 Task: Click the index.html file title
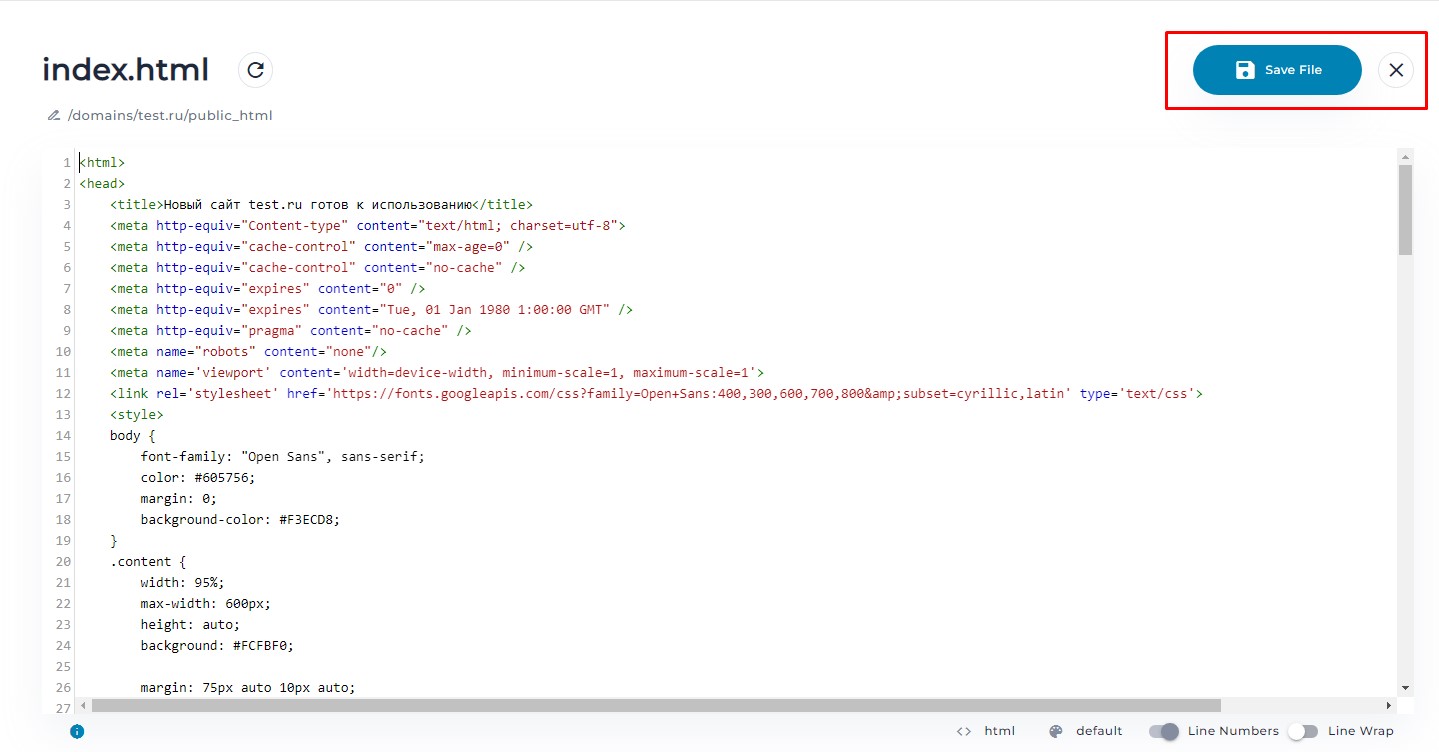click(126, 70)
